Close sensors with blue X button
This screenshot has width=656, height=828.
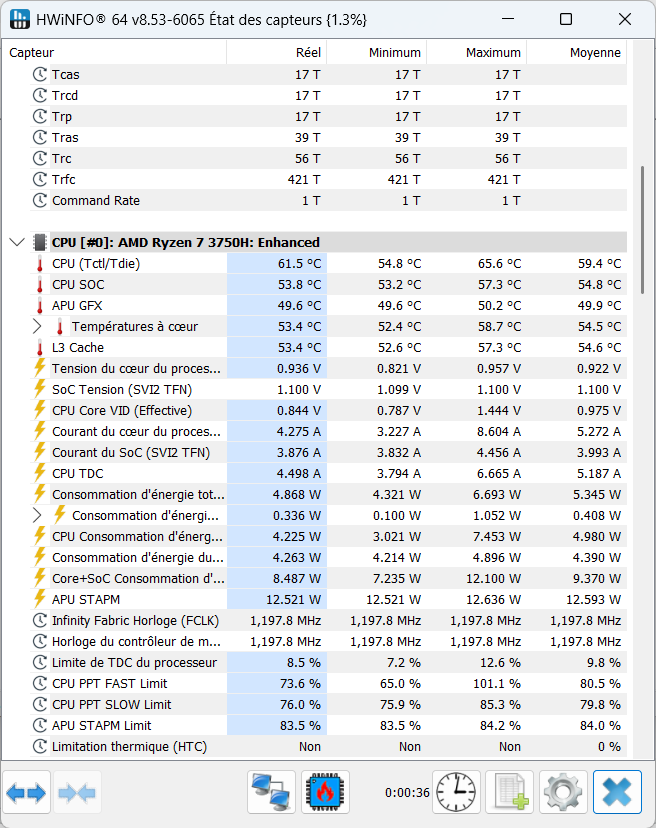(617, 792)
